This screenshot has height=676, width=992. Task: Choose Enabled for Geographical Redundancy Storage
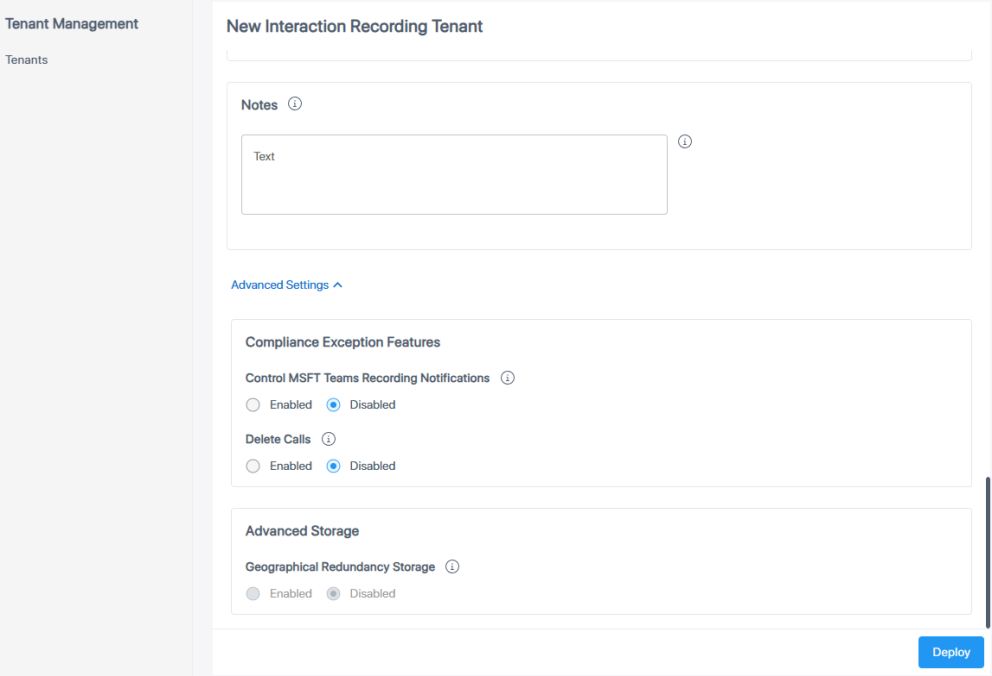click(253, 594)
